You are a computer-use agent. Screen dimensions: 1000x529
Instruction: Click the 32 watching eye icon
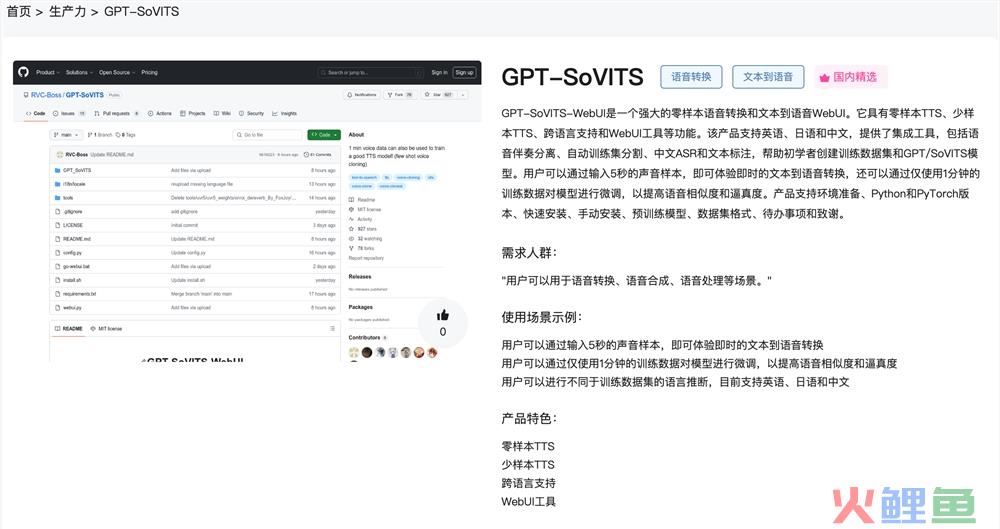351,239
